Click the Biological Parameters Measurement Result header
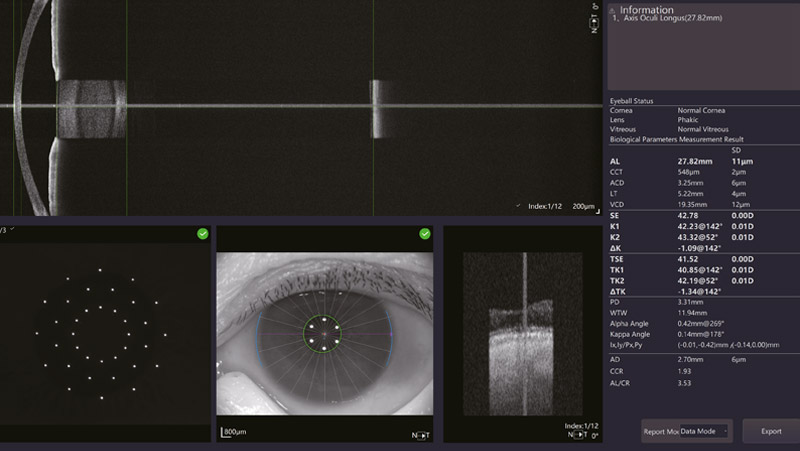Viewport: 800px width, 451px height. [x=677, y=139]
